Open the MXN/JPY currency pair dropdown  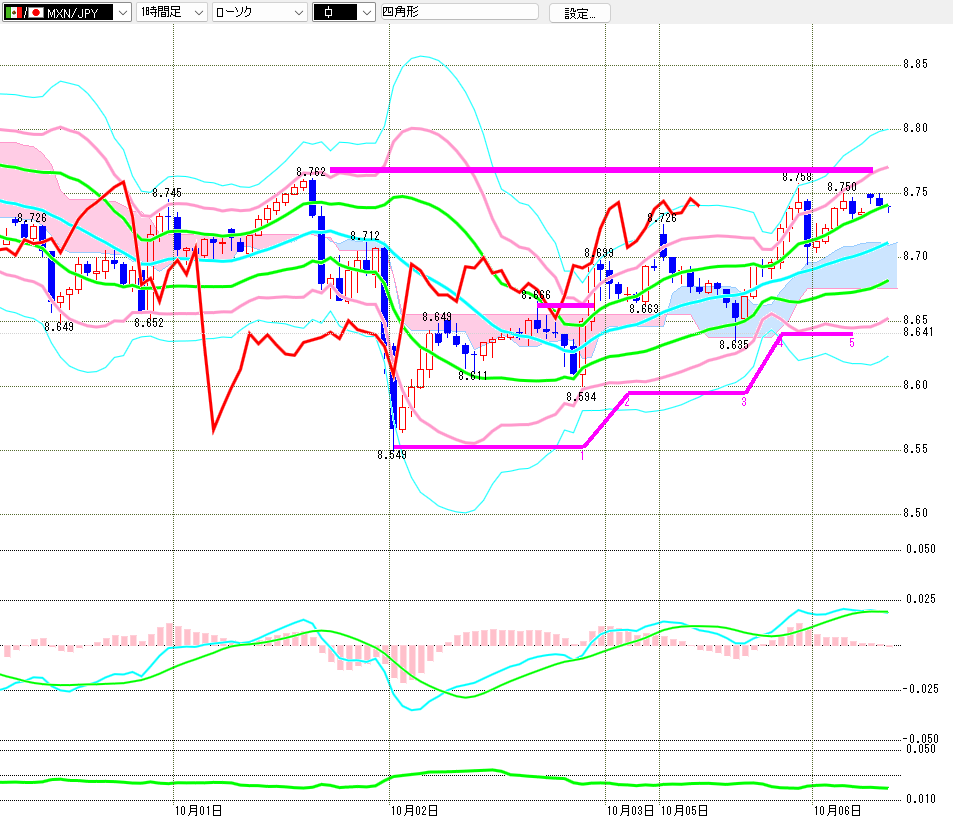pos(67,12)
